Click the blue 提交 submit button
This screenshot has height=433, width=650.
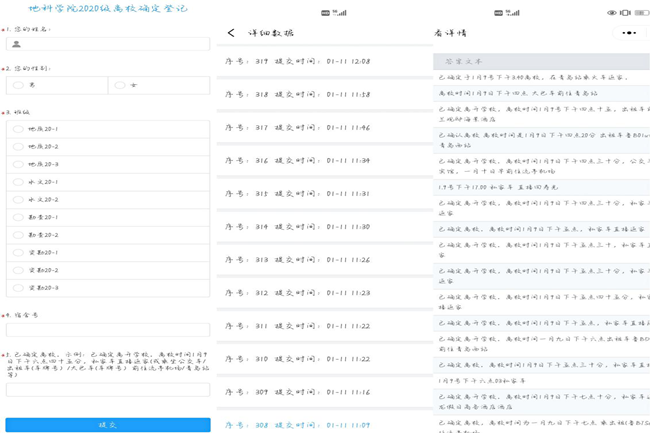tap(108, 425)
